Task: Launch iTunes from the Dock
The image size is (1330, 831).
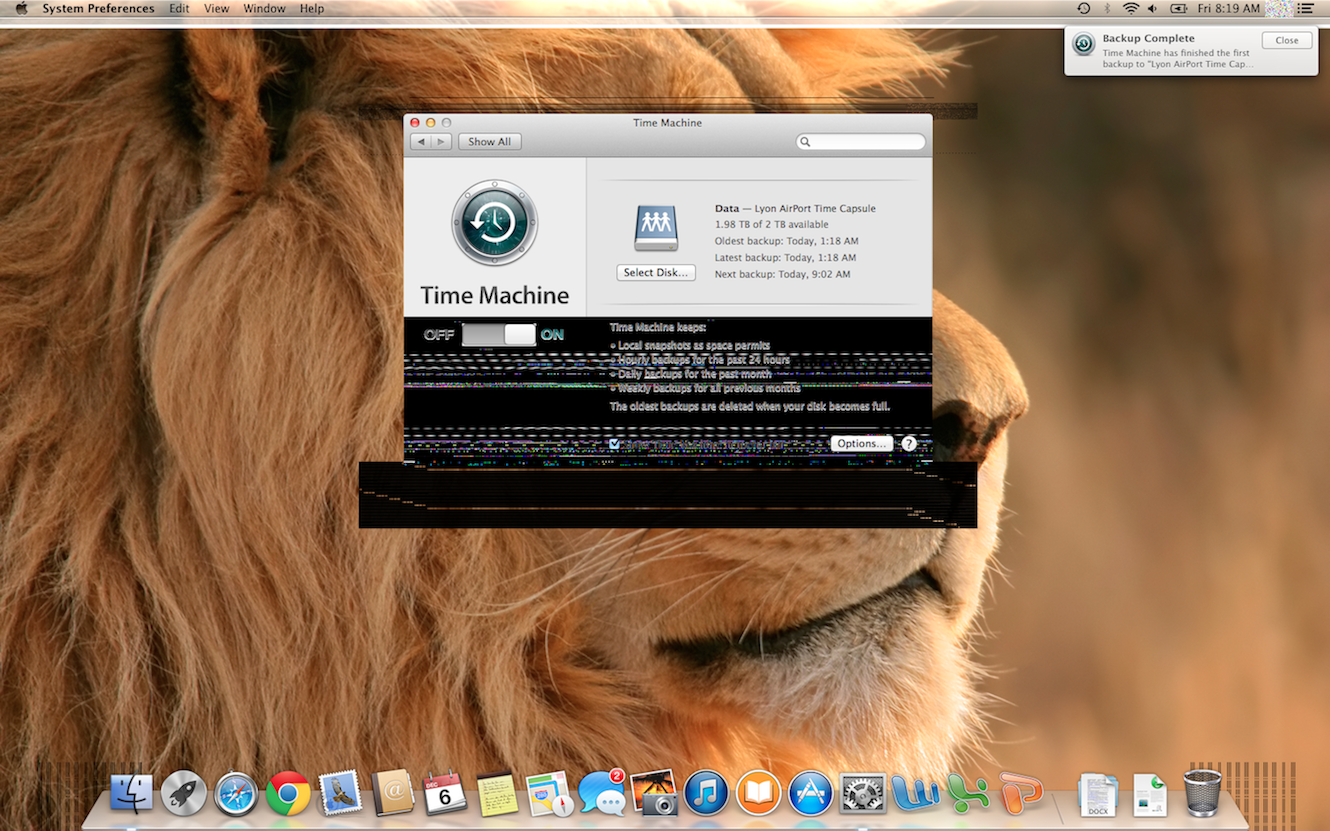Action: coord(706,793)
